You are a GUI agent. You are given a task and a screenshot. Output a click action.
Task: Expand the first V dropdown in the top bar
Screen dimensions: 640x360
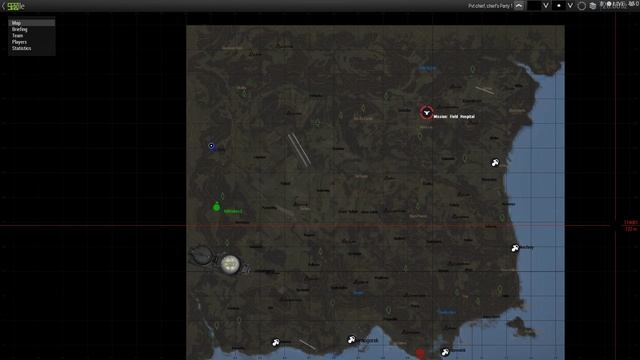[545, 6]
